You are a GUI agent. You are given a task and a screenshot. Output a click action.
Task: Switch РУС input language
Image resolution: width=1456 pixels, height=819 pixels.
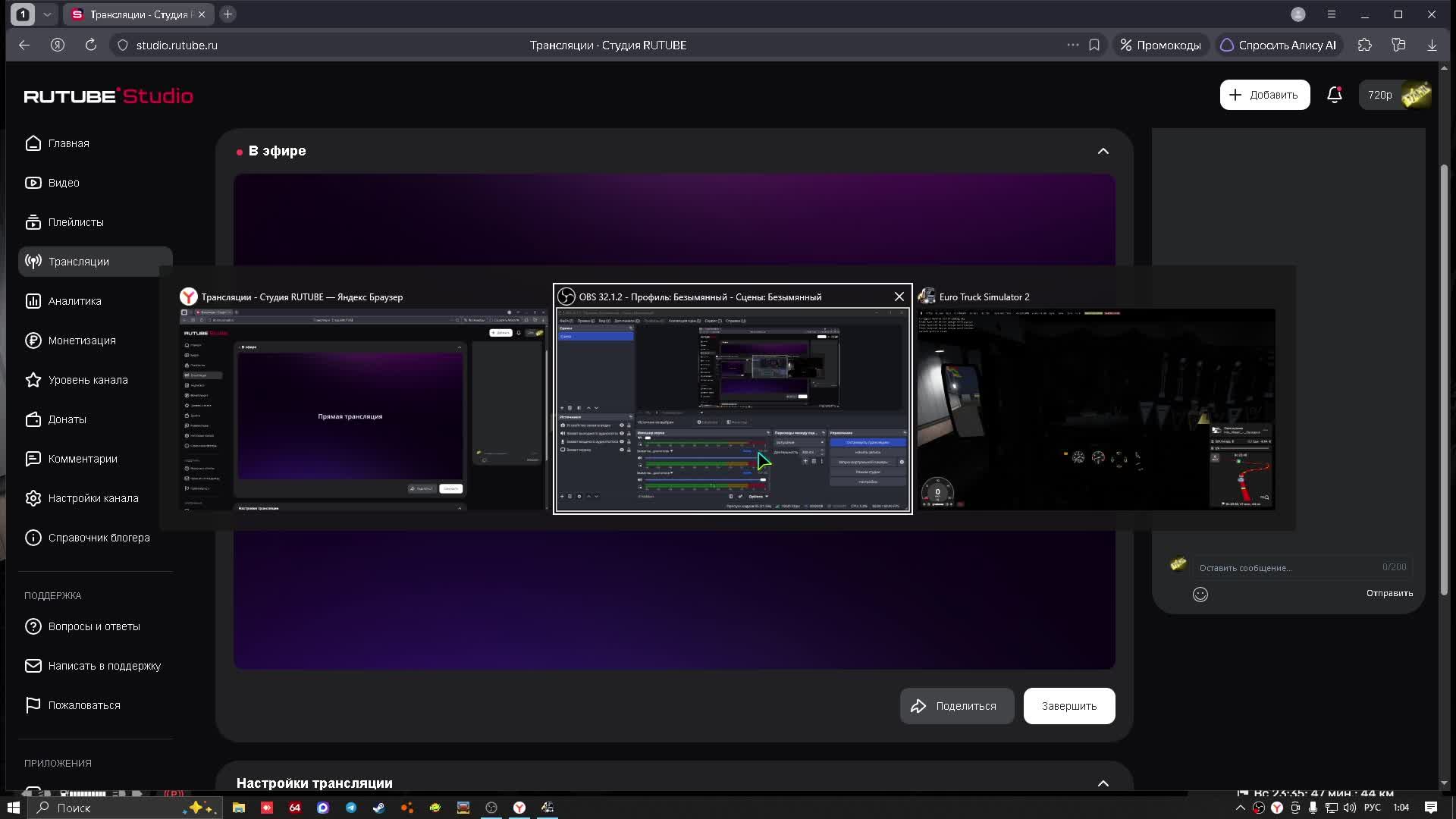pos(1373,808)
